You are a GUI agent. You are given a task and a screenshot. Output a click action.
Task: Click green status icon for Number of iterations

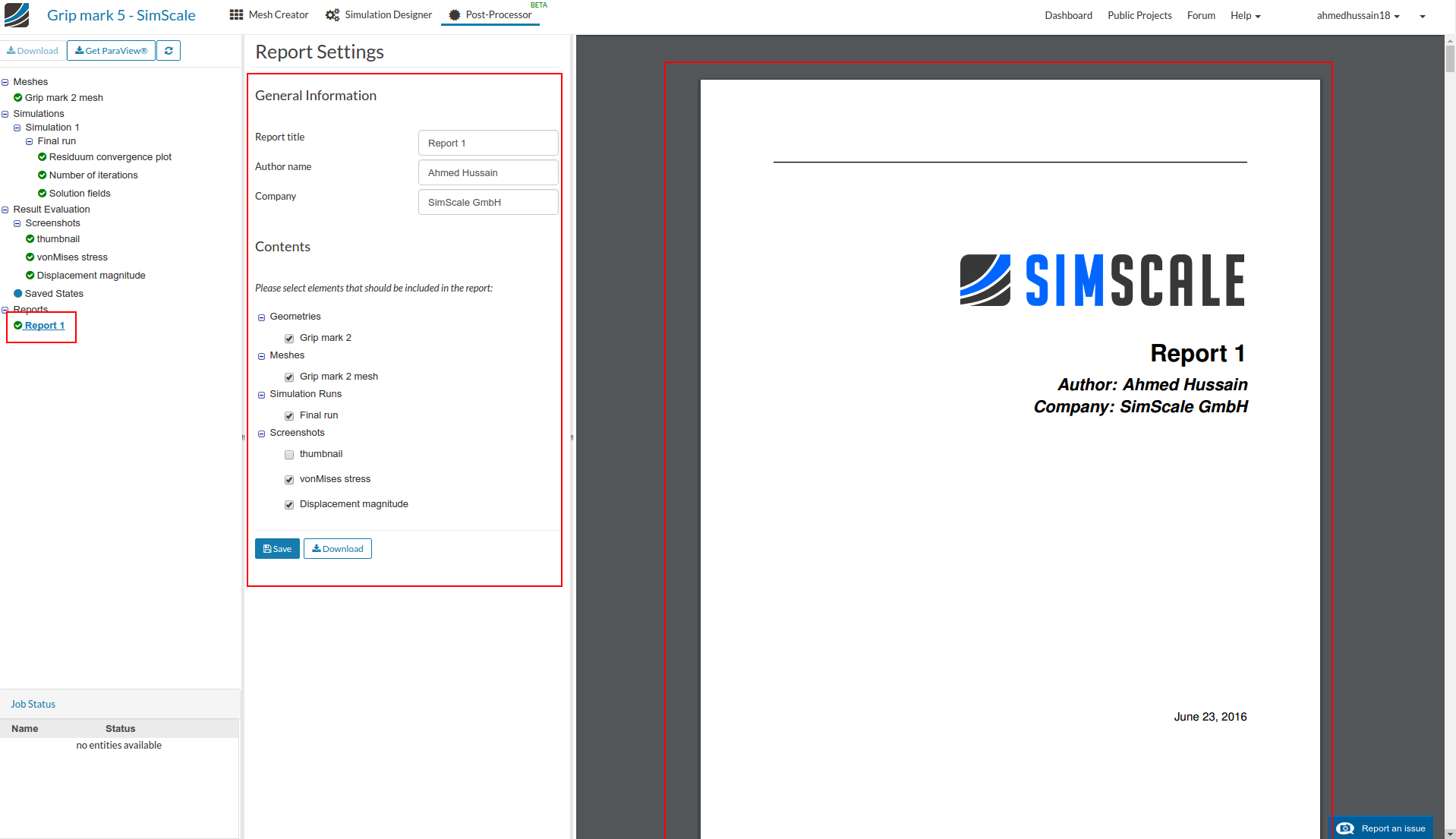point(42,175)
